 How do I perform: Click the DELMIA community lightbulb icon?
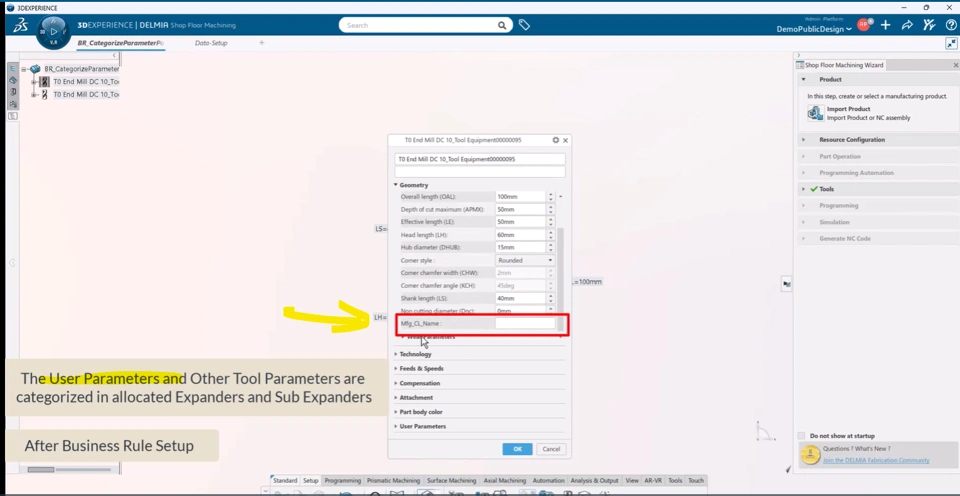coord(811,454)
